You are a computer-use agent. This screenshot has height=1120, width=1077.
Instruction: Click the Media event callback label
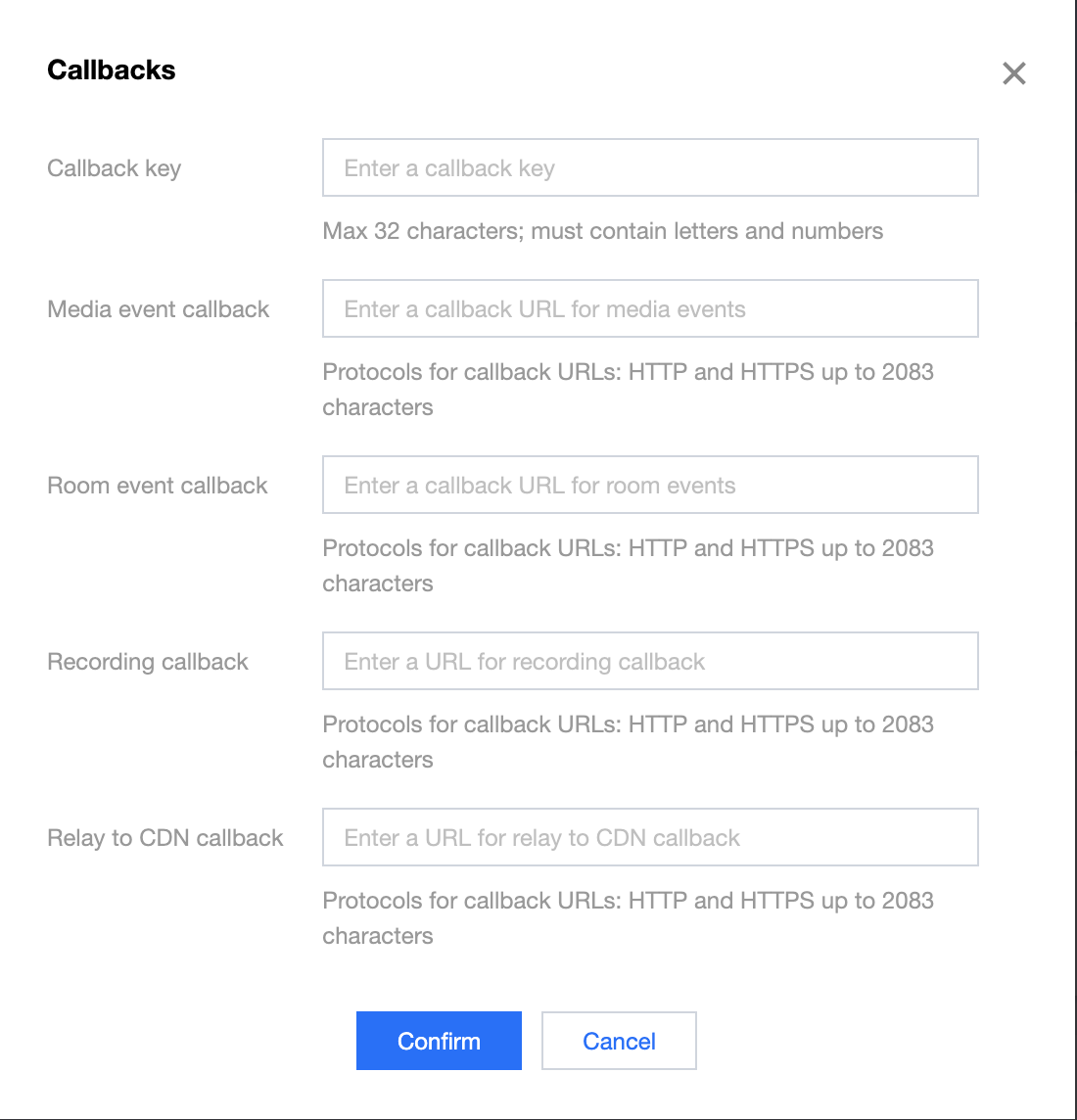point(159,309)
